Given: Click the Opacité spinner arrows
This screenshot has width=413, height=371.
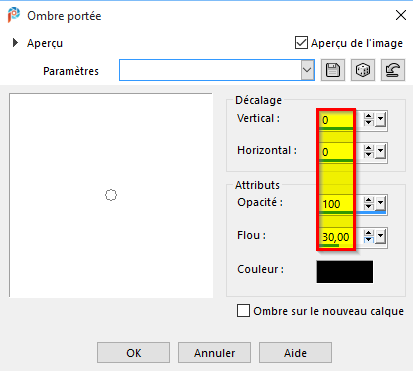Looking at the screenshot, I should pos(369,203).
